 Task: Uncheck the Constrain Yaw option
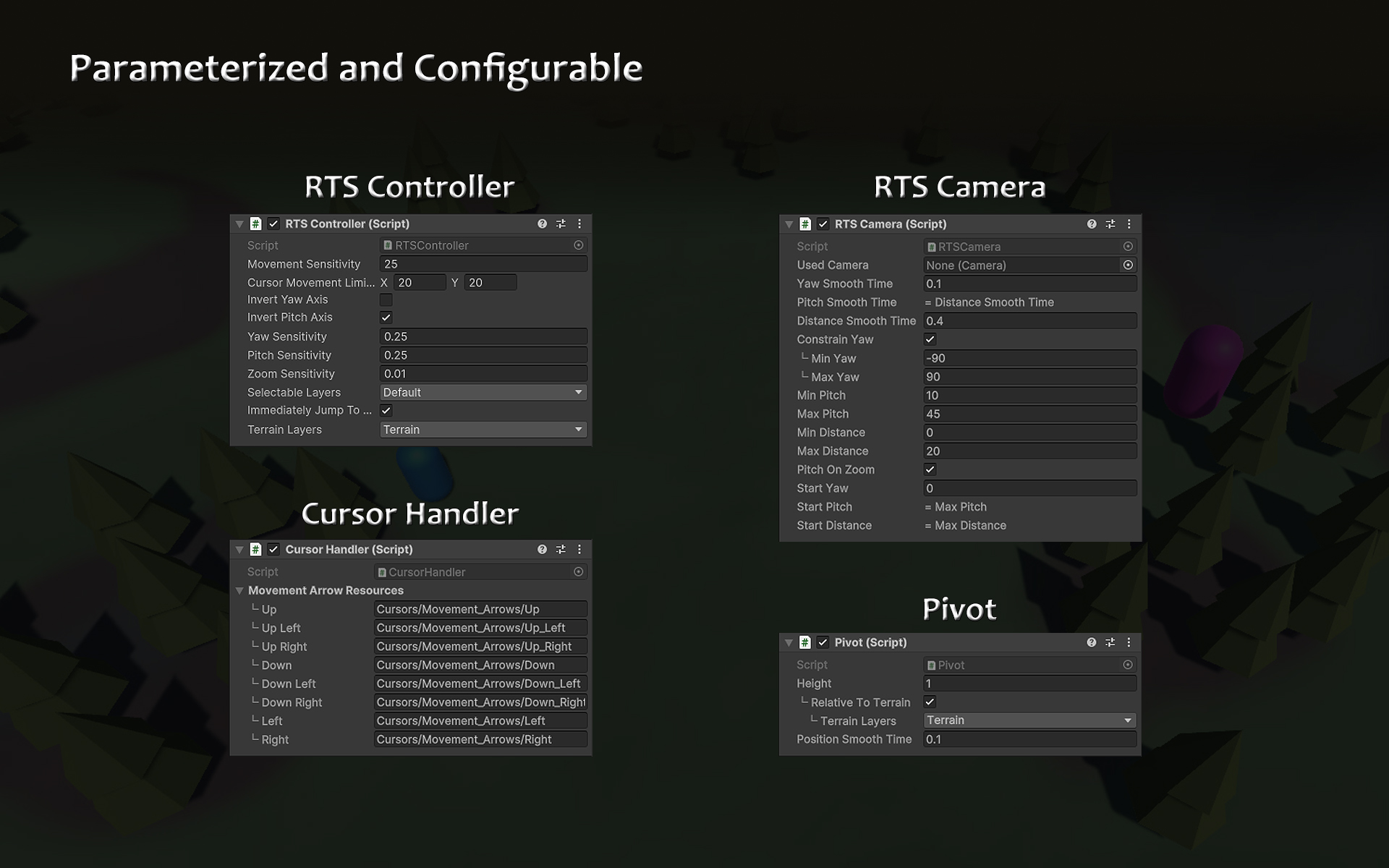(x=930, y=339)
